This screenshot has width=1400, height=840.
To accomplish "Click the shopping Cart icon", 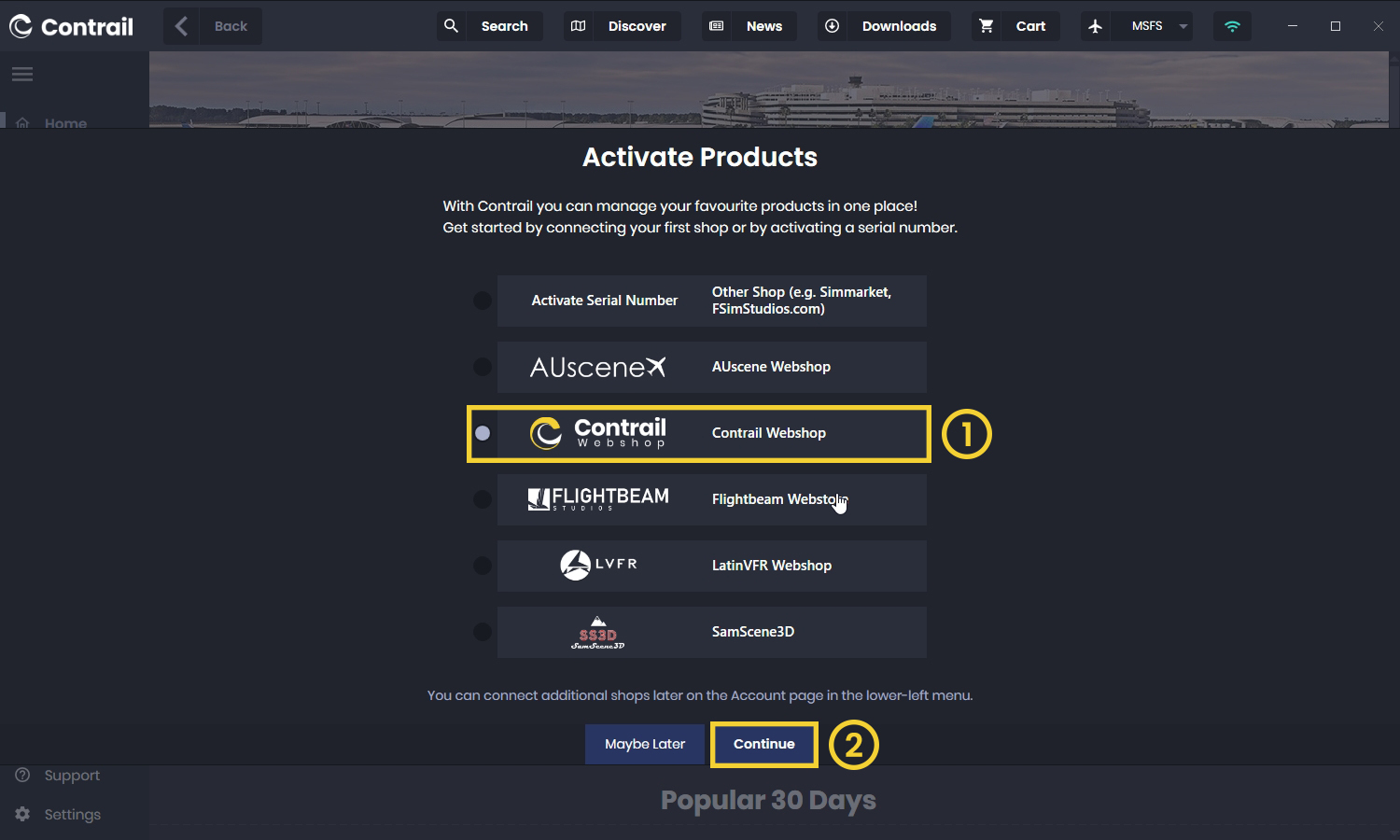I will 987,26.
